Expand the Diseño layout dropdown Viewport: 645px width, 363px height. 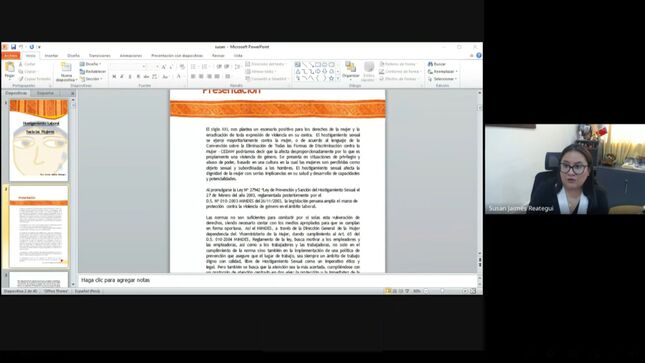coord(90,64)
